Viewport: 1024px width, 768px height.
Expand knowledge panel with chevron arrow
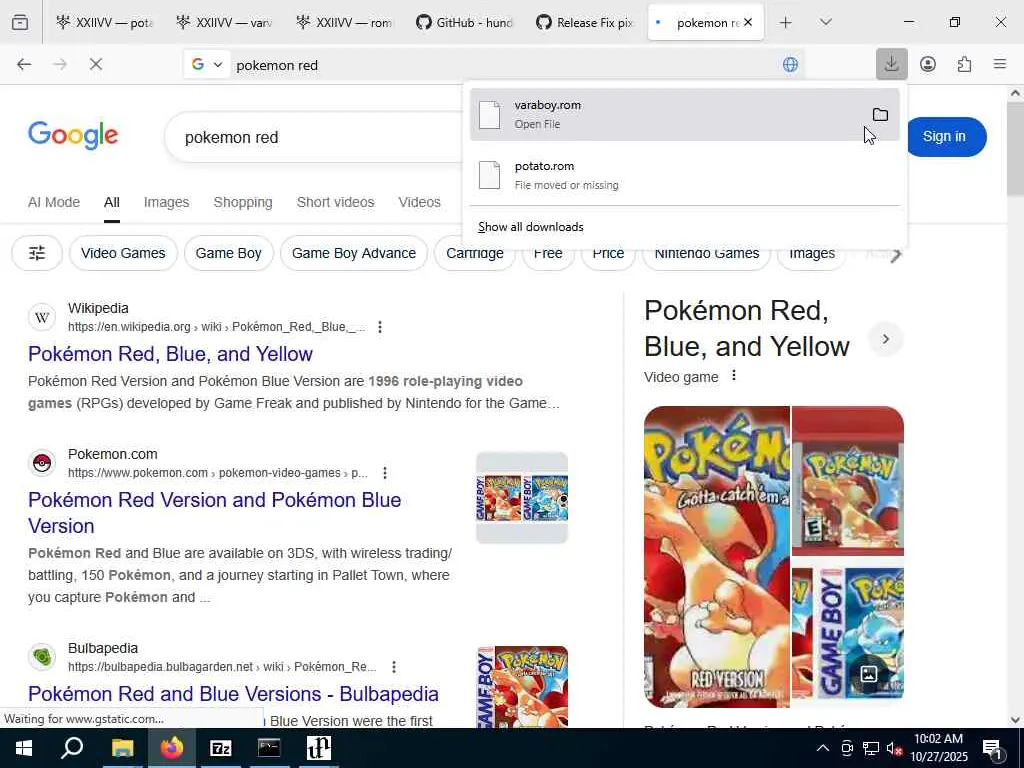tap(886, 339)
